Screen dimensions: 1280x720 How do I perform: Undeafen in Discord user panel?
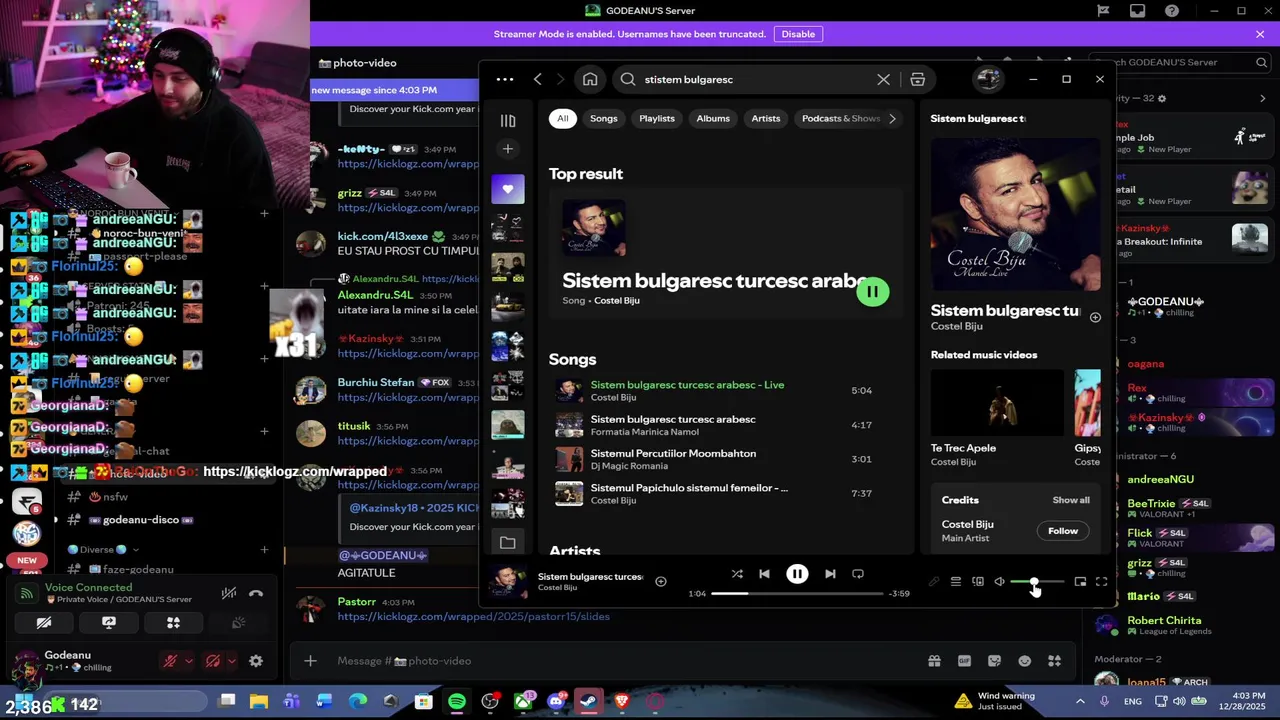[213, 661]
